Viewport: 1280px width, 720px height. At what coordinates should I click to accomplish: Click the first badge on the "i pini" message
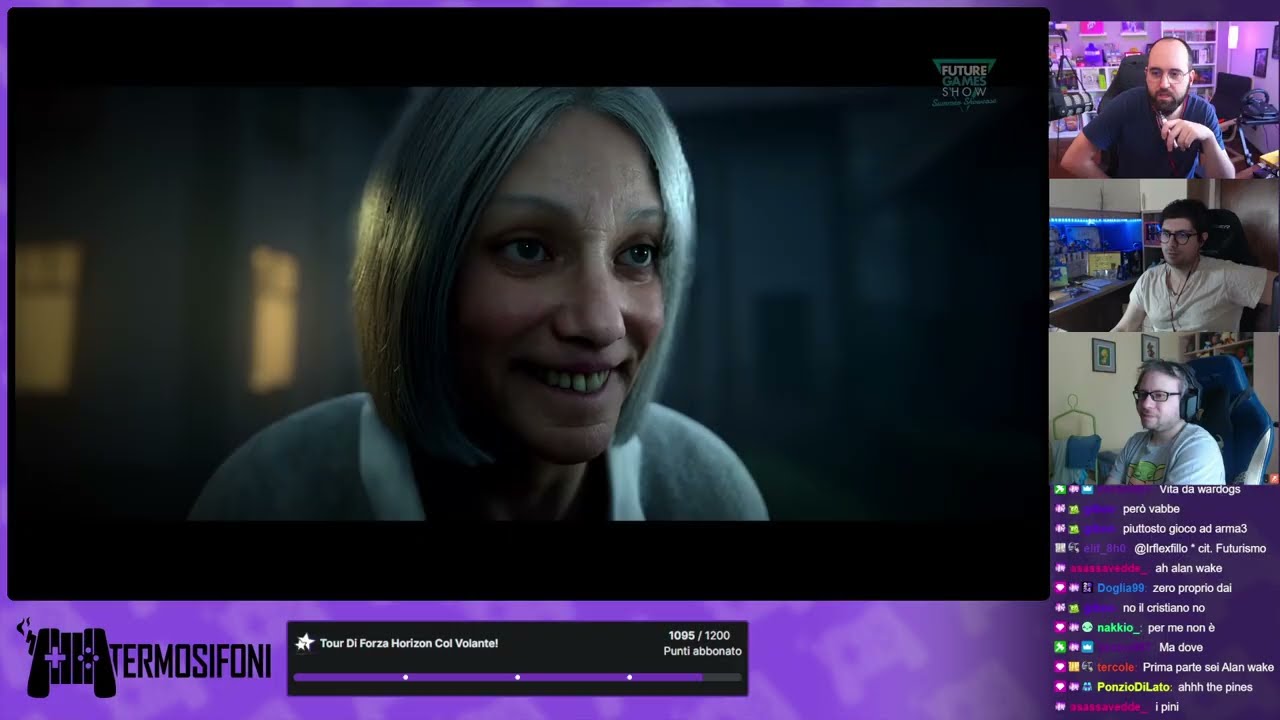(x=1060, y=707)
